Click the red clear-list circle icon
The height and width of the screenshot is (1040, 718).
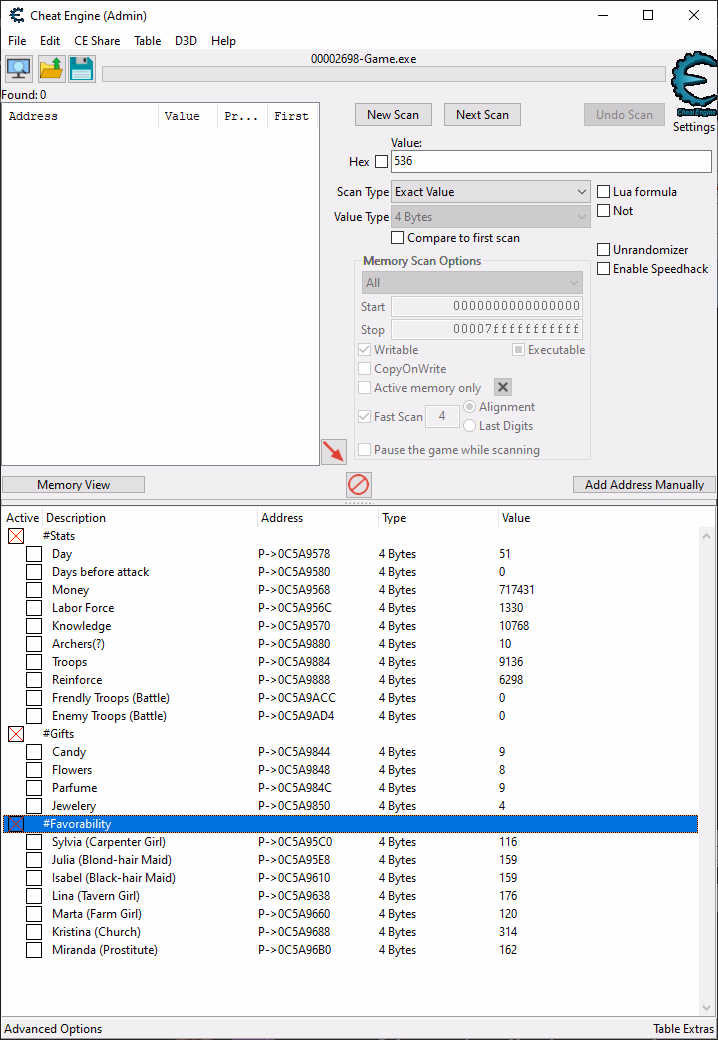coord(359,485)
